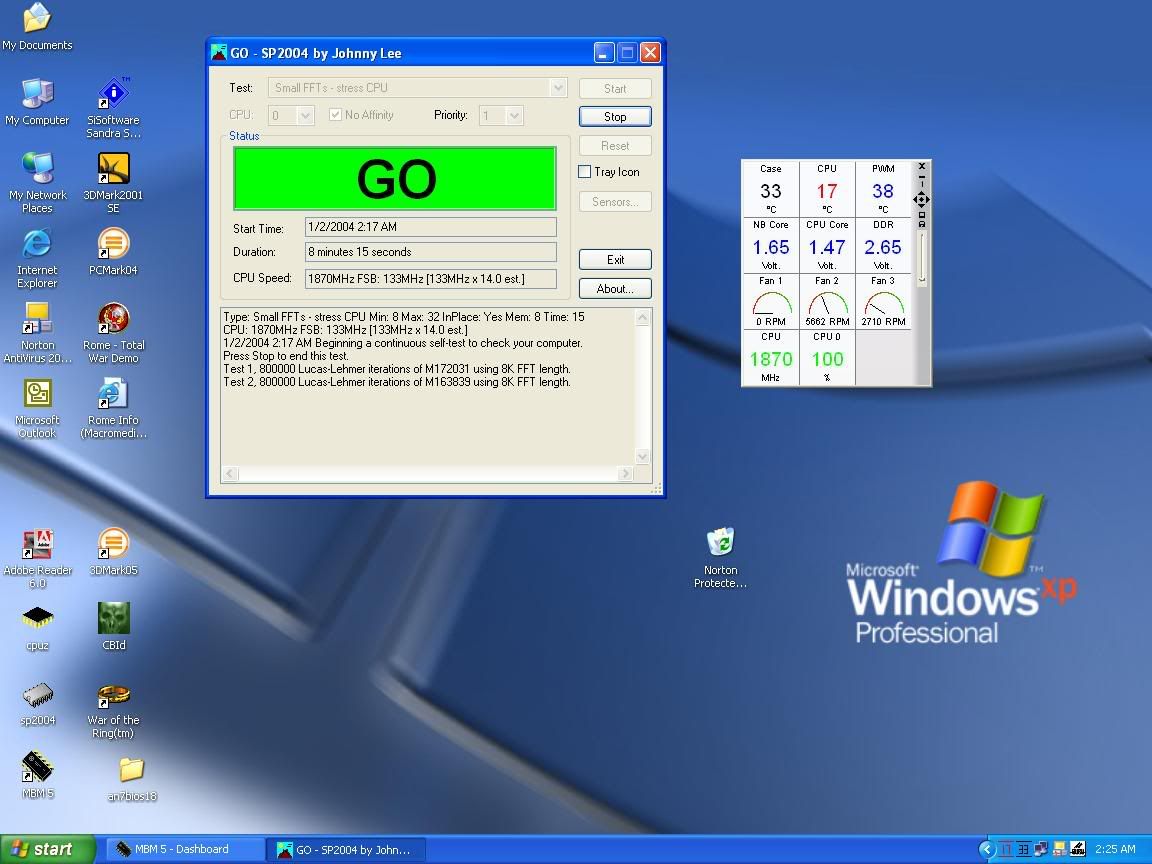Open the CPU number dropdown
This screenshot has width=1152, height=864.
click(x=305, y=116)
